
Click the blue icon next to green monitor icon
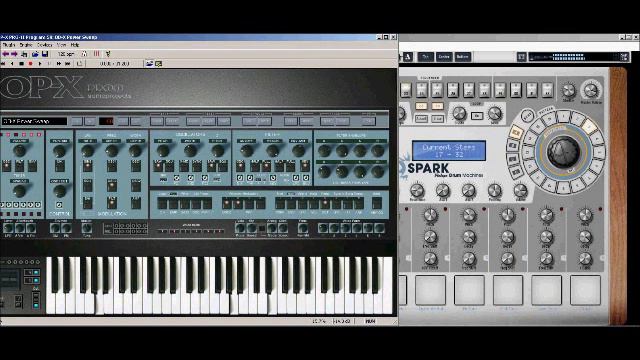pos(149,64)
